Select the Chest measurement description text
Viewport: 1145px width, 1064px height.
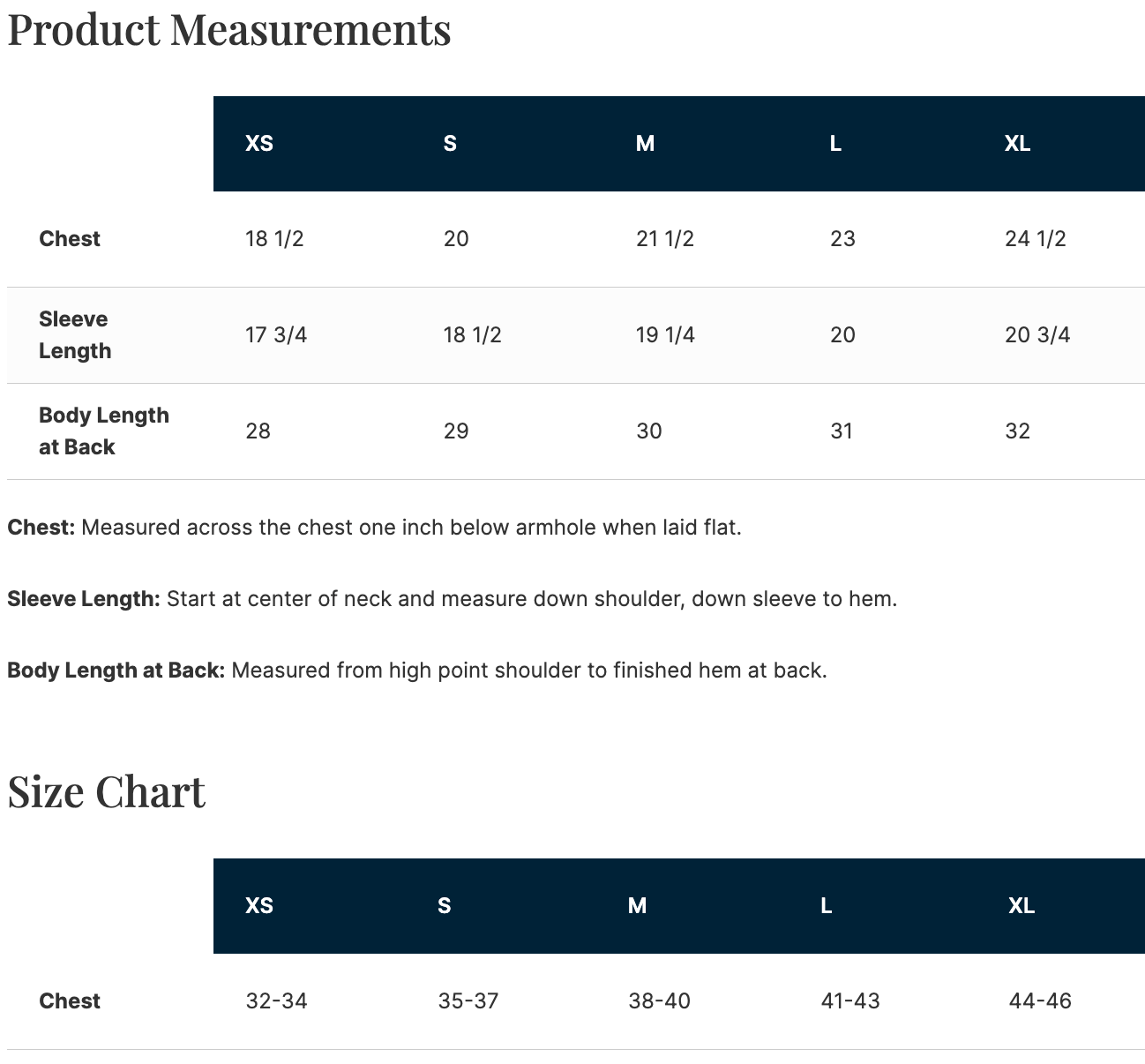374,528
